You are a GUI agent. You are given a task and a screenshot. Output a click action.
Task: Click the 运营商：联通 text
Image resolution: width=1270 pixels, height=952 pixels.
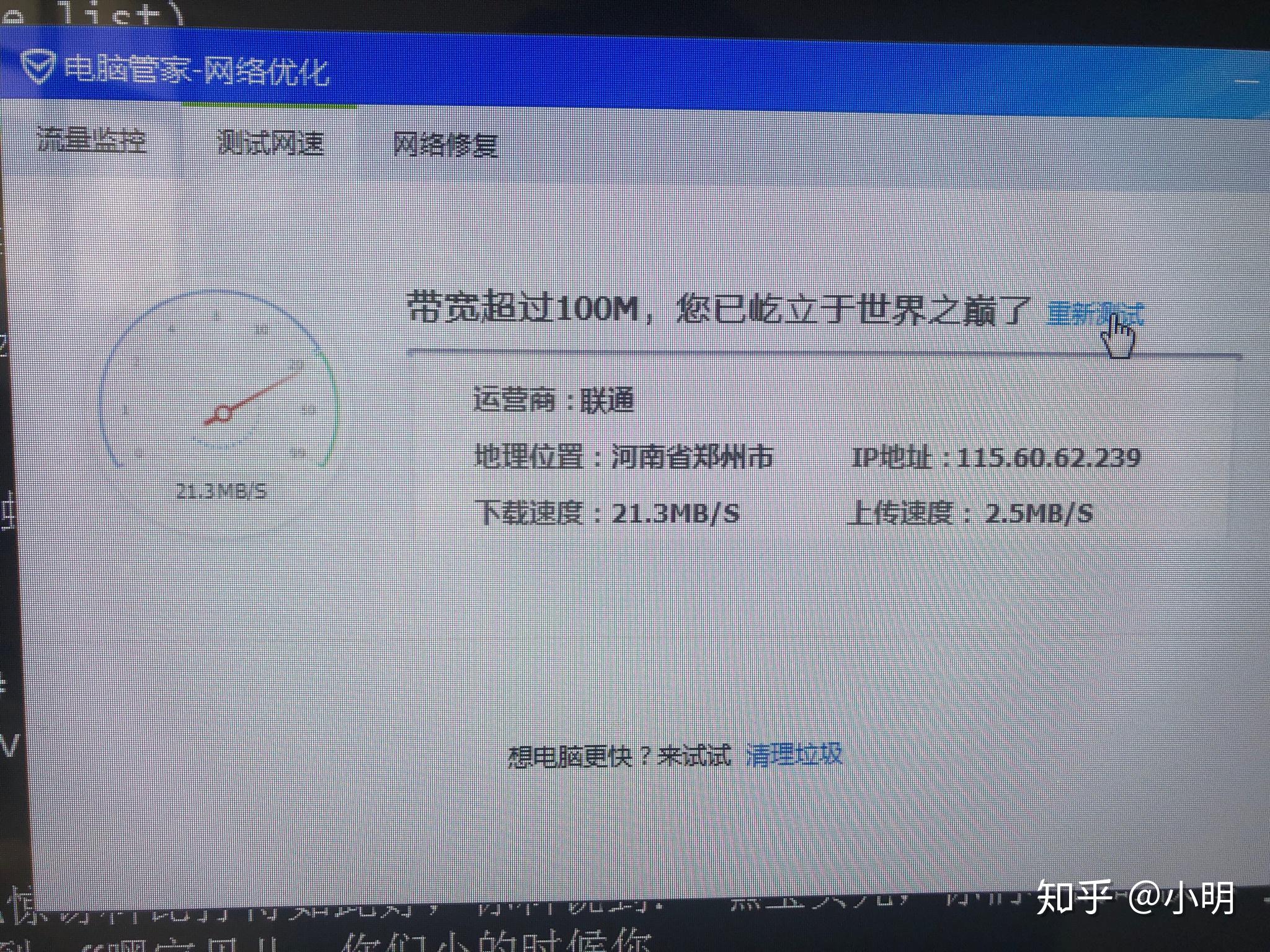point(554,400)
